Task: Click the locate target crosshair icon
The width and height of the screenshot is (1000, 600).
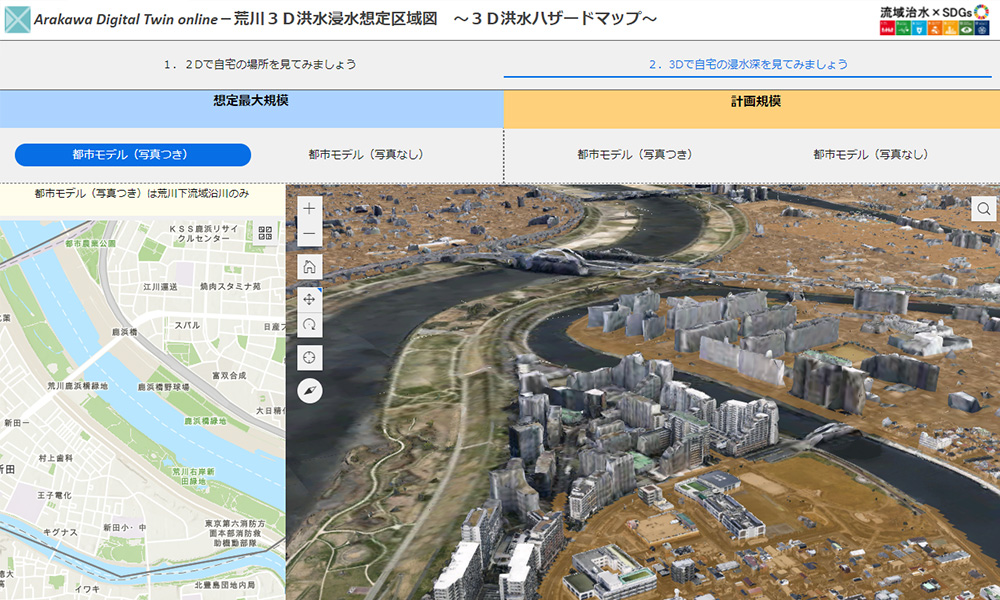Action: [309, 357]
